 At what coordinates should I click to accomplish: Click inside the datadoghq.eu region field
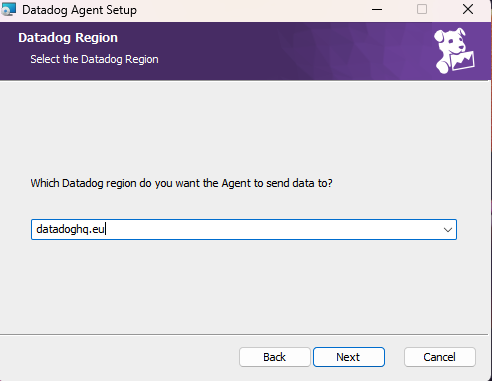click(244, 229)
